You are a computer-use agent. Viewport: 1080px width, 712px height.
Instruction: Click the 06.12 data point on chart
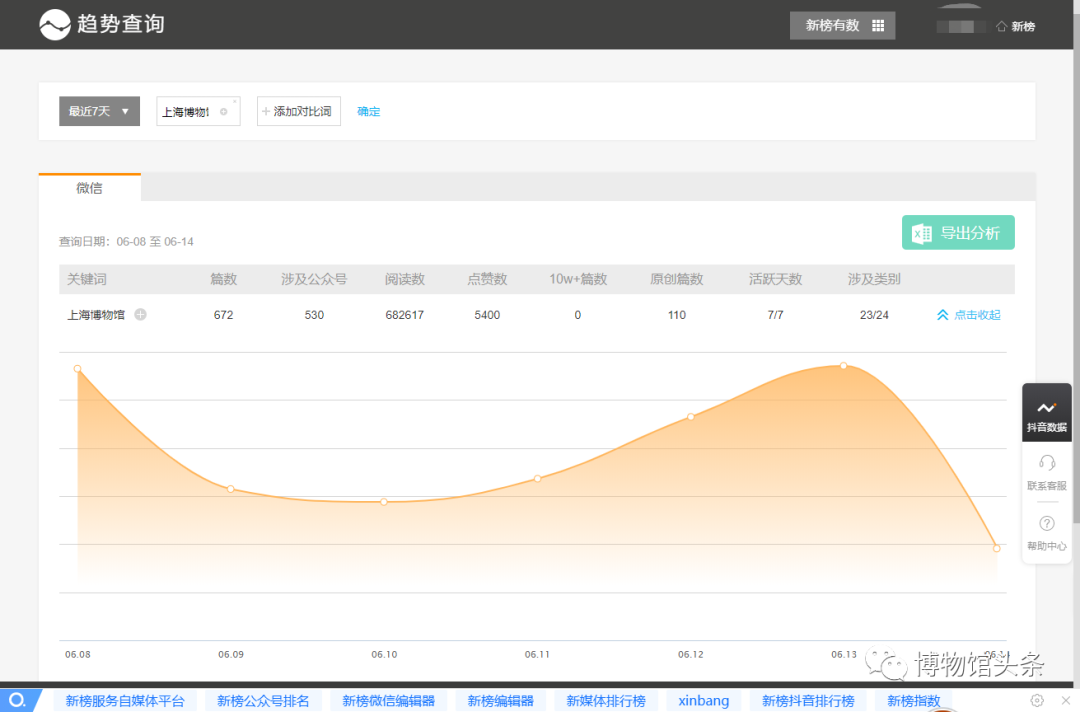(x=691, y=417)
